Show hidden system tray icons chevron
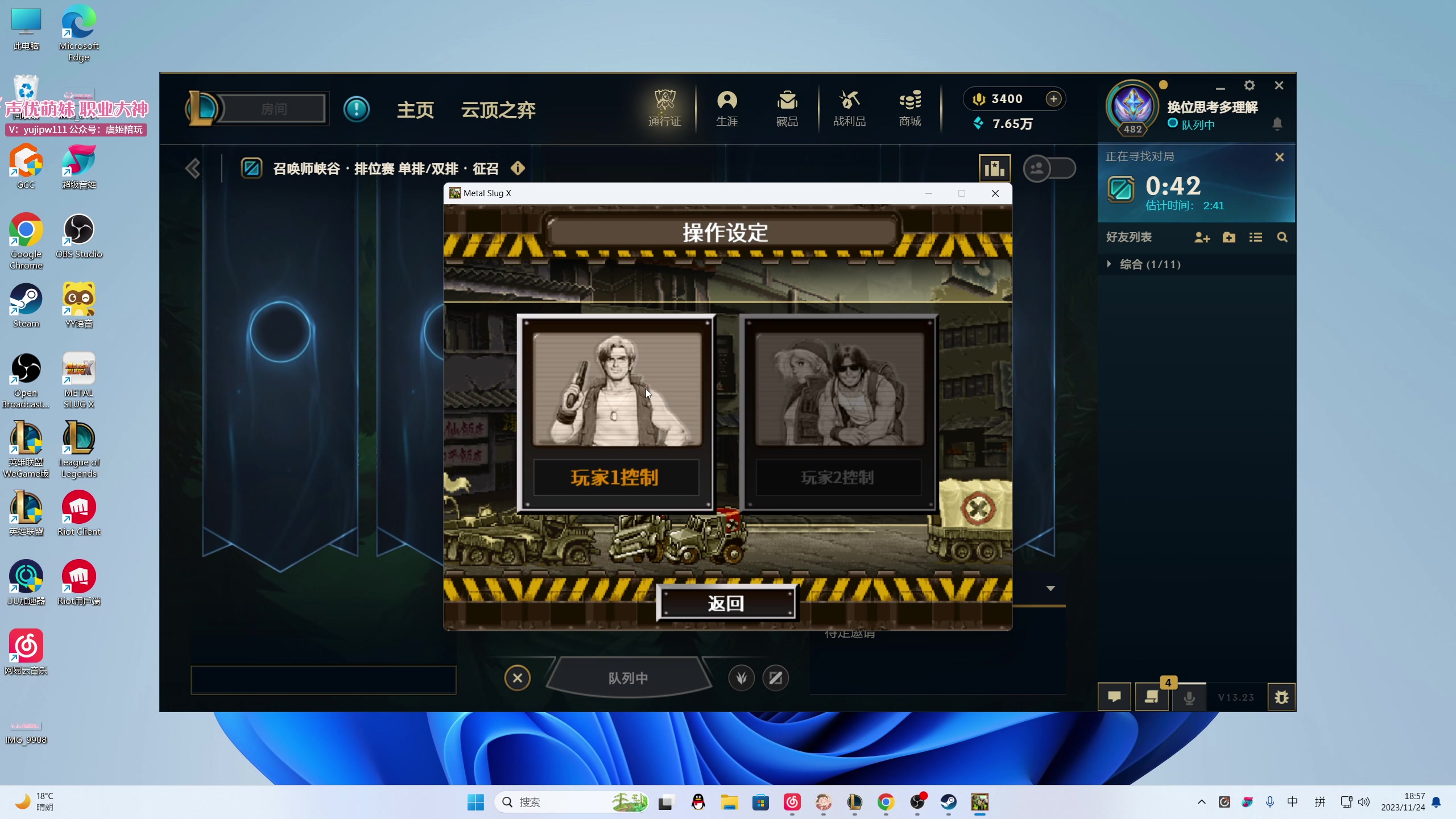This screenshot has width=1456, height=819. click(1201, 802)
